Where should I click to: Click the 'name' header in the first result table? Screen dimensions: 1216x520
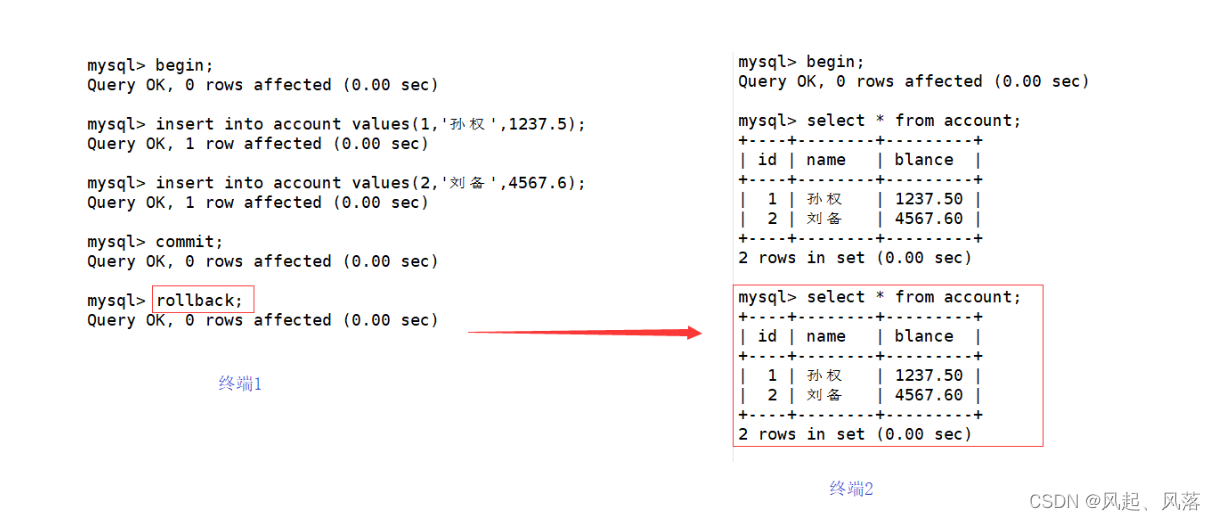pyautogui.click(x=825, y=160)
